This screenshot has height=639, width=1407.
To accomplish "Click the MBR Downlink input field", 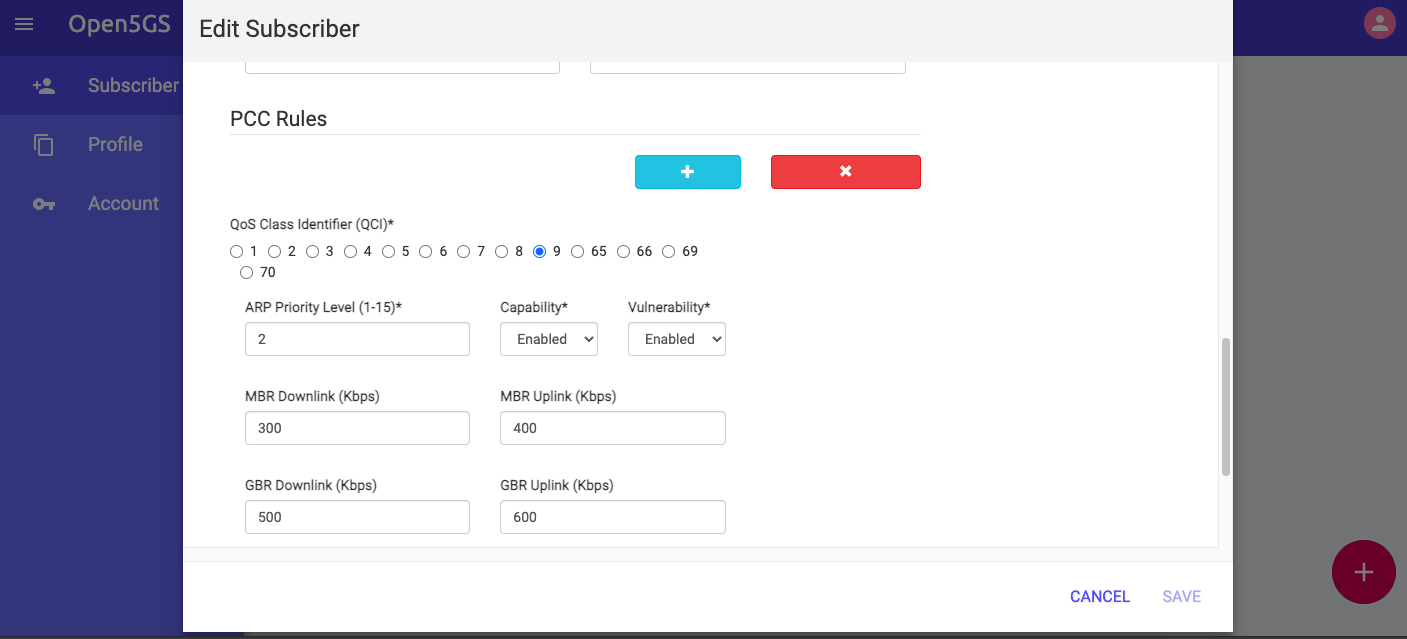I will coord(357,427).
